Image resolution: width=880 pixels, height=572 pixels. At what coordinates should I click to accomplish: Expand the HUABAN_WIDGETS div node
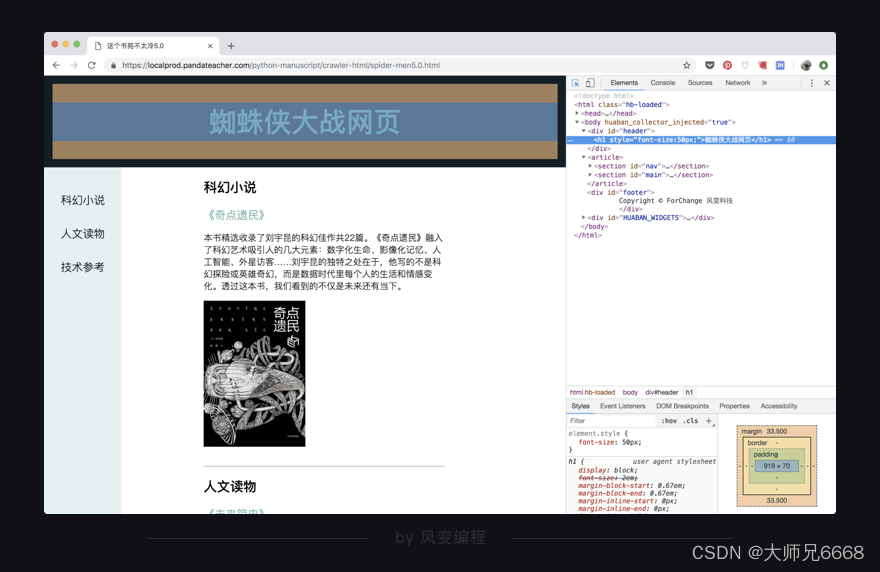click(584, 217)
